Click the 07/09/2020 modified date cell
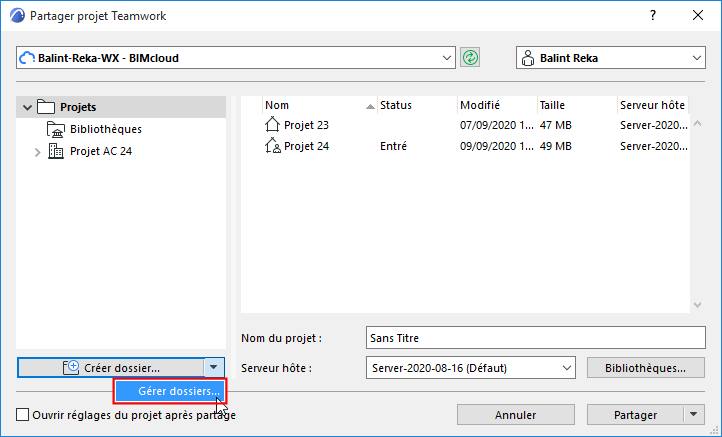This screenshot has height=437, width=722. tap(497, 125)
